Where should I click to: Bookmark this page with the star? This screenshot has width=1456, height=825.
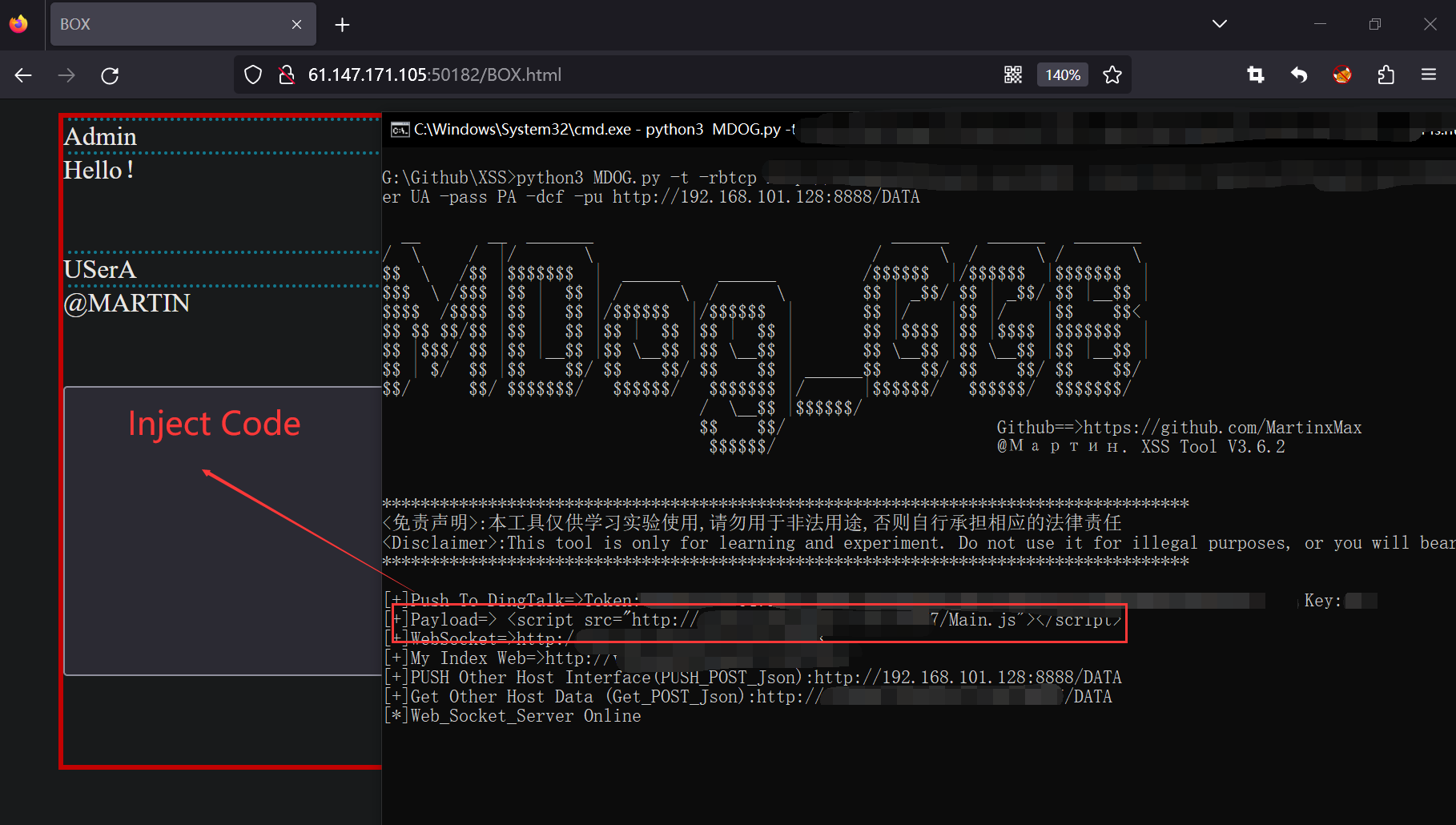point(1112,74)
